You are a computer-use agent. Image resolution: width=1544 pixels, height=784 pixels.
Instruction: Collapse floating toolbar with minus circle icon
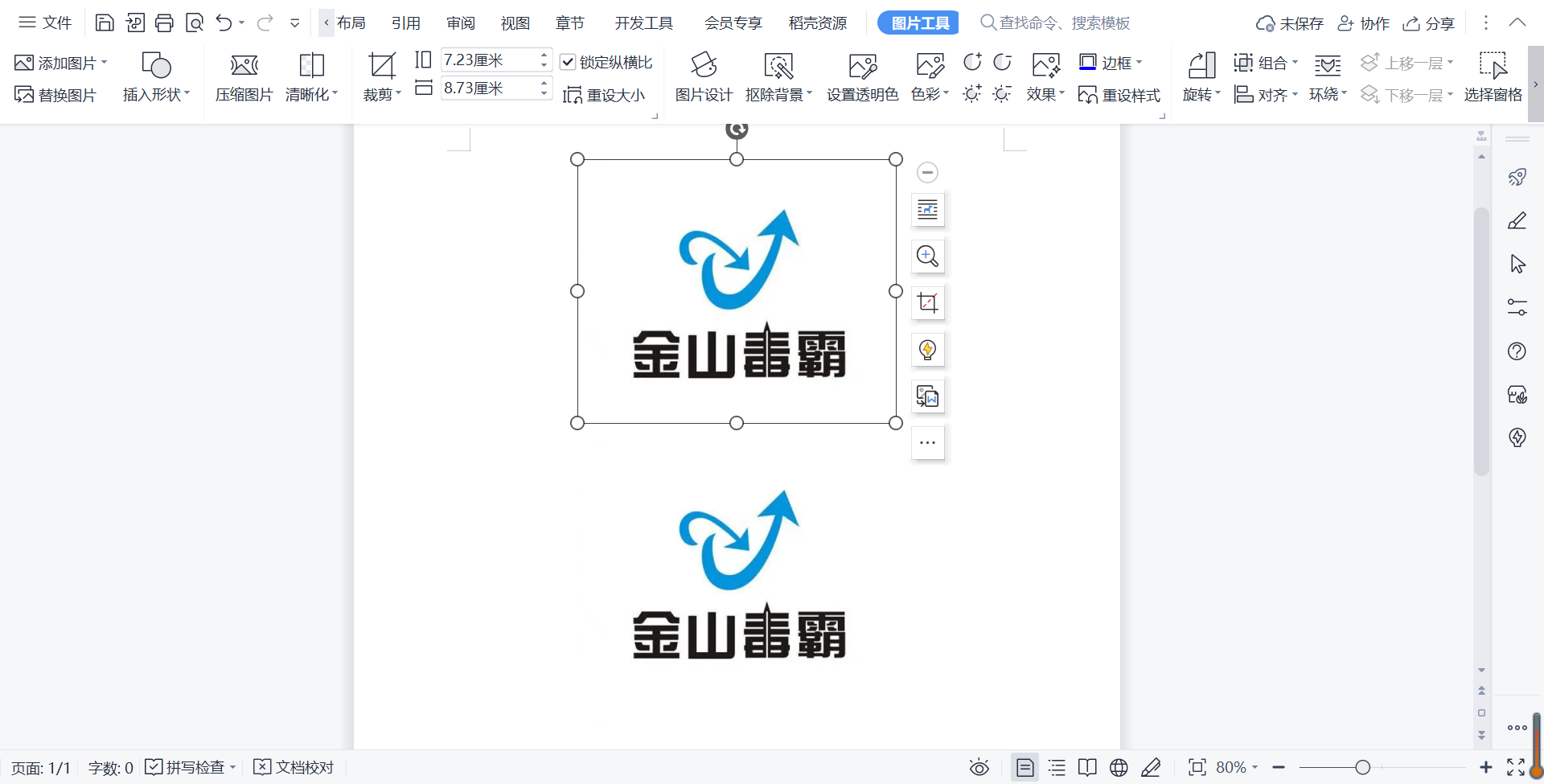point(927,172)
